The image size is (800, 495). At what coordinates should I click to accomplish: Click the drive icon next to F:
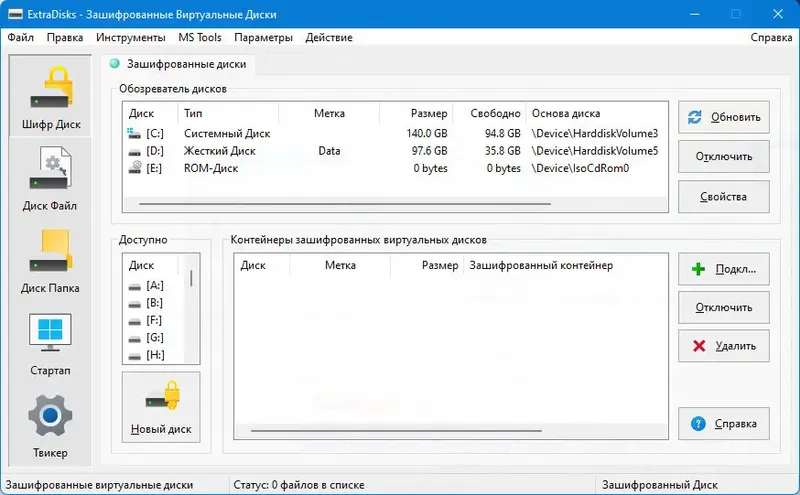pos(135,321)
